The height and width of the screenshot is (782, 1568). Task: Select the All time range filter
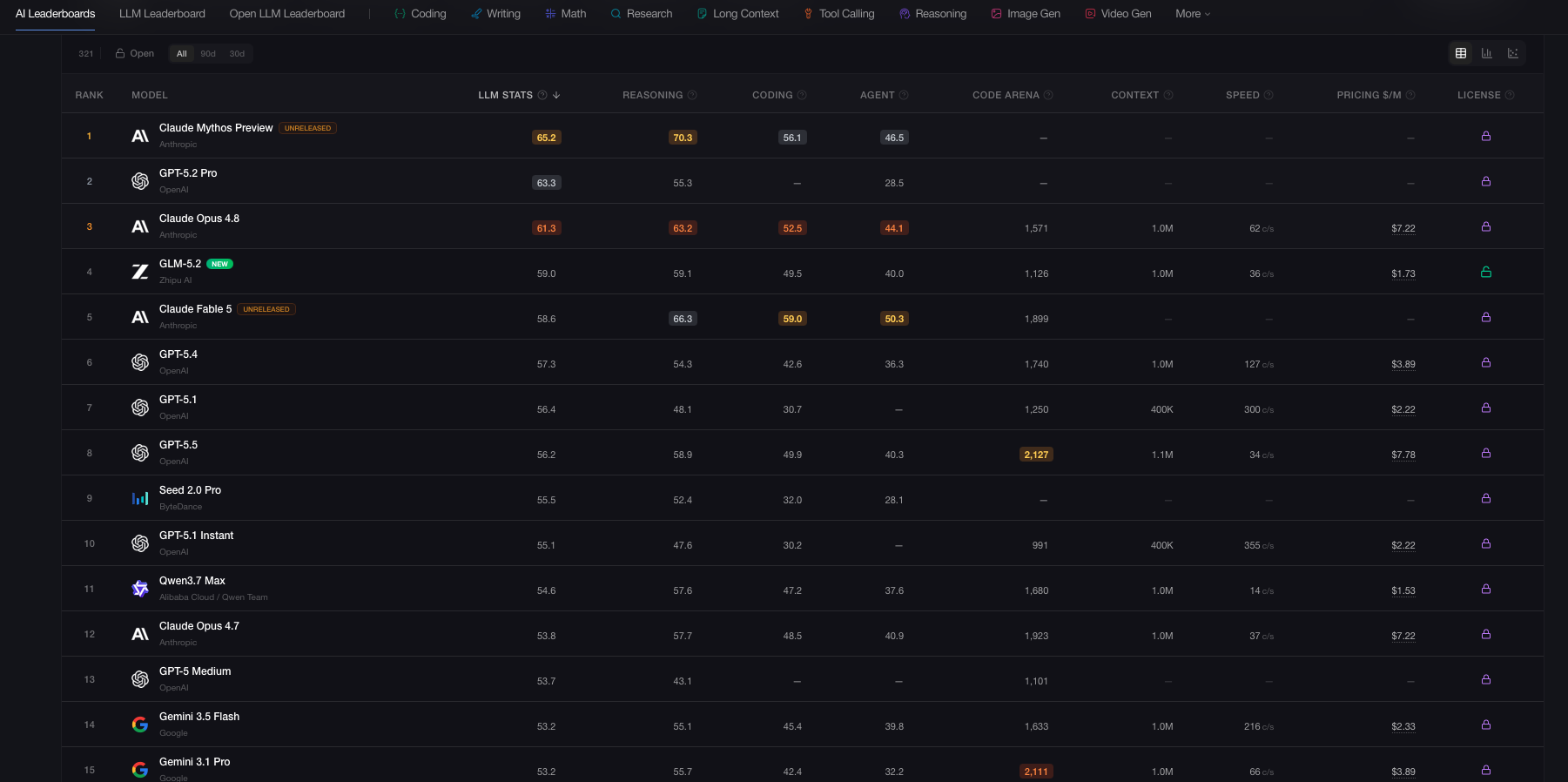182,53
